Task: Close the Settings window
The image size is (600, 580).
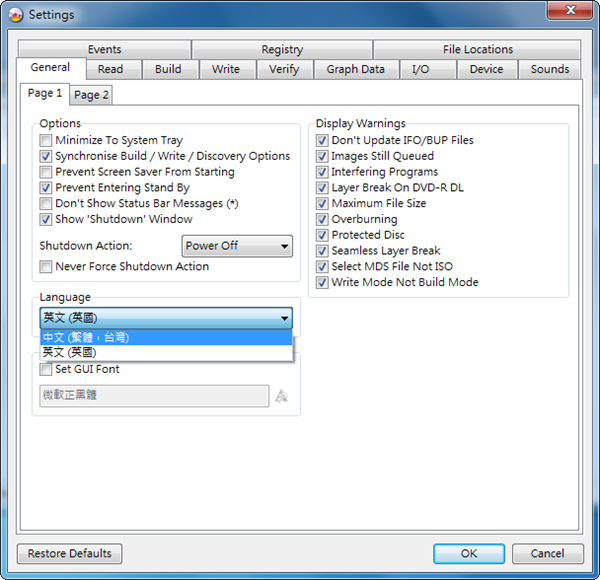Action: tap(570, 10)
